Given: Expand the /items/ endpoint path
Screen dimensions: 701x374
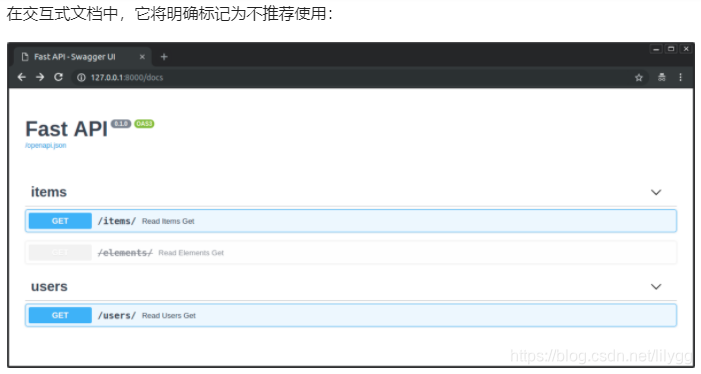Looking at the screenshot, I should coord(117,221).
